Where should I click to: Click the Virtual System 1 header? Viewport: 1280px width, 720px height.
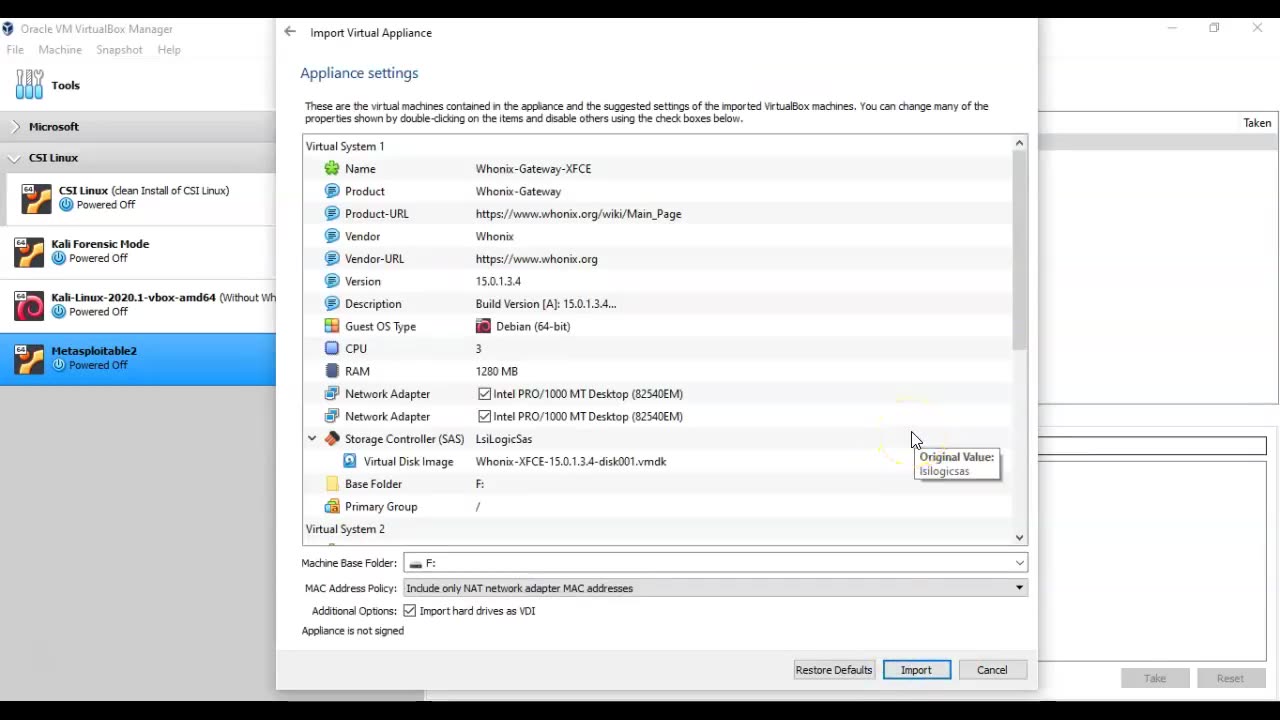click(x=345, y=146)
